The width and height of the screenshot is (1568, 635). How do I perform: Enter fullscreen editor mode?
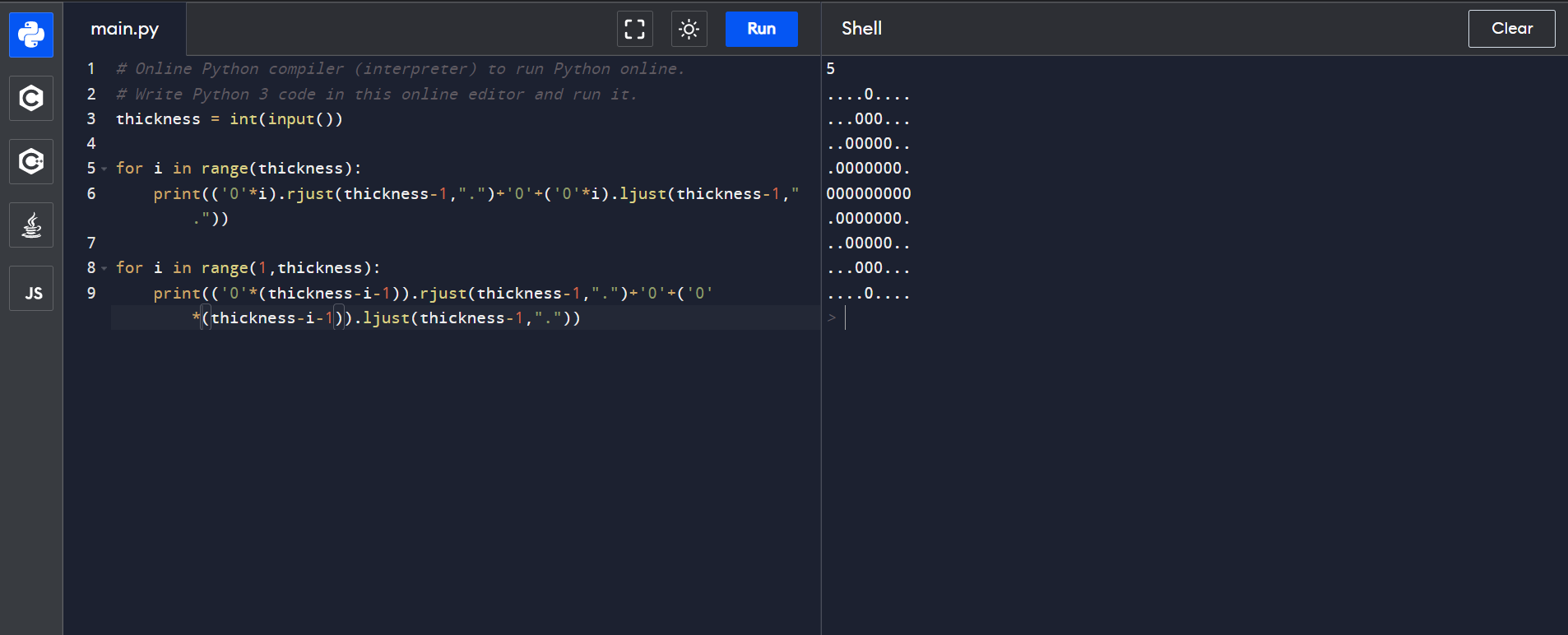pos(634,29)
